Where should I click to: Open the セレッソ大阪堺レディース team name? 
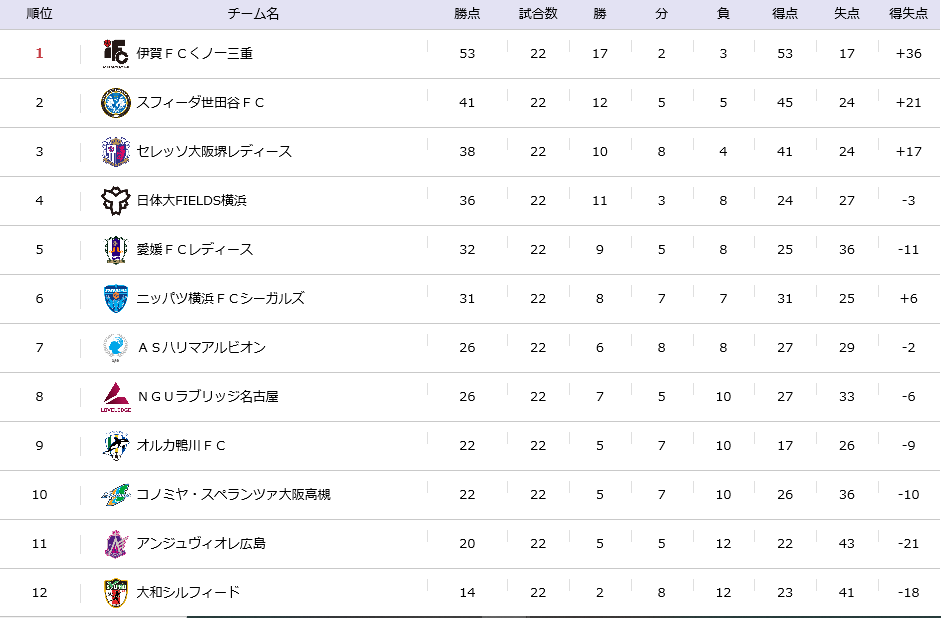[214, 152]
